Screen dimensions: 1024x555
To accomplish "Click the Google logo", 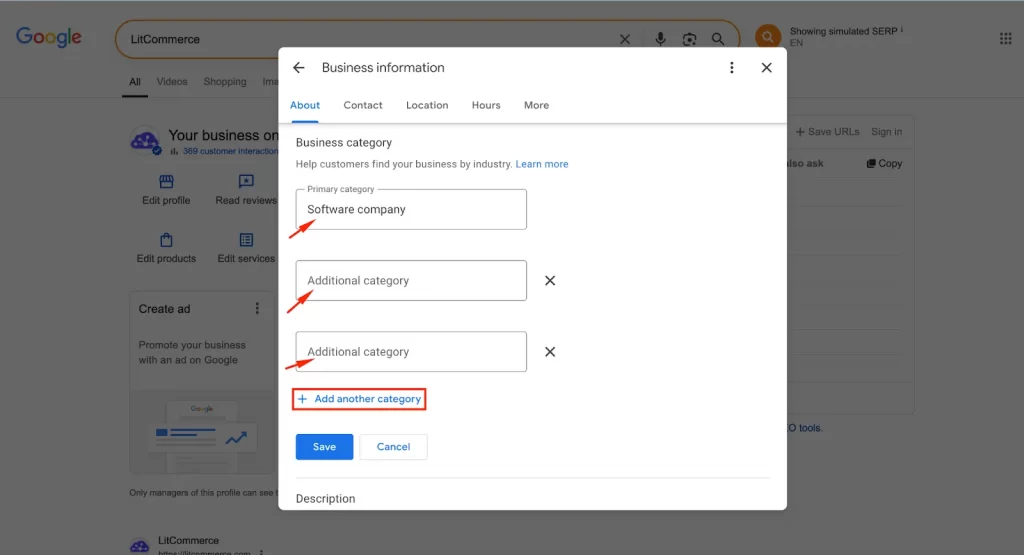I will 49,37.
